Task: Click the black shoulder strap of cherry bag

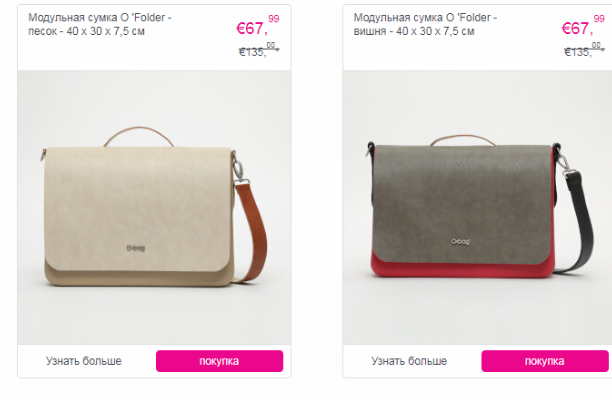Action: pos(581,222)
